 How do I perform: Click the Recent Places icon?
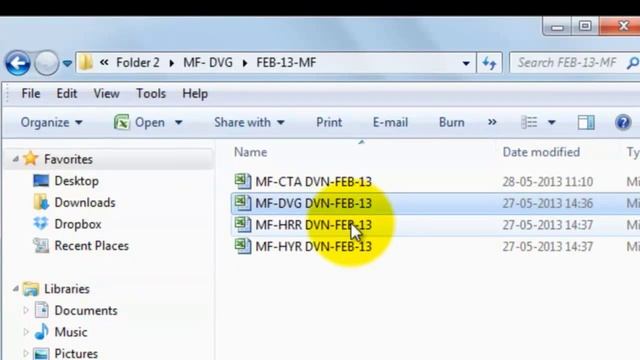[x=41, y=245]
